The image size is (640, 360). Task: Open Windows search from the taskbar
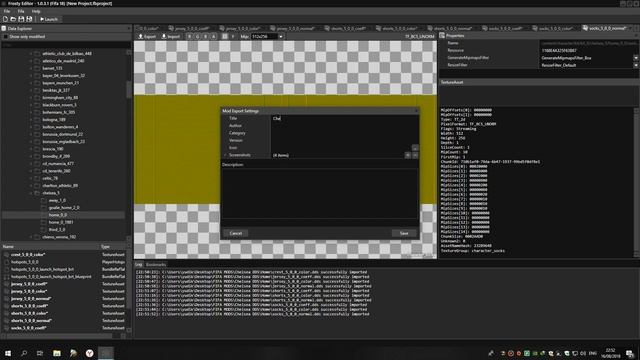coord(24,353)
